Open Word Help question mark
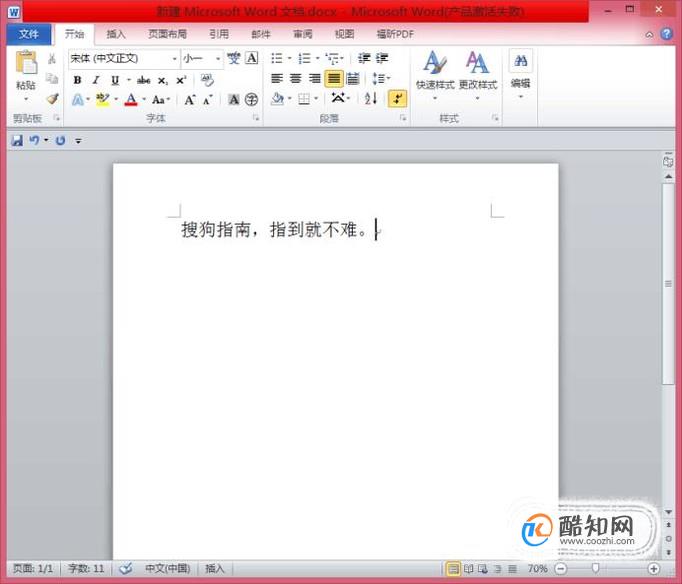This screenshot has height=584, width=682. 666,33
